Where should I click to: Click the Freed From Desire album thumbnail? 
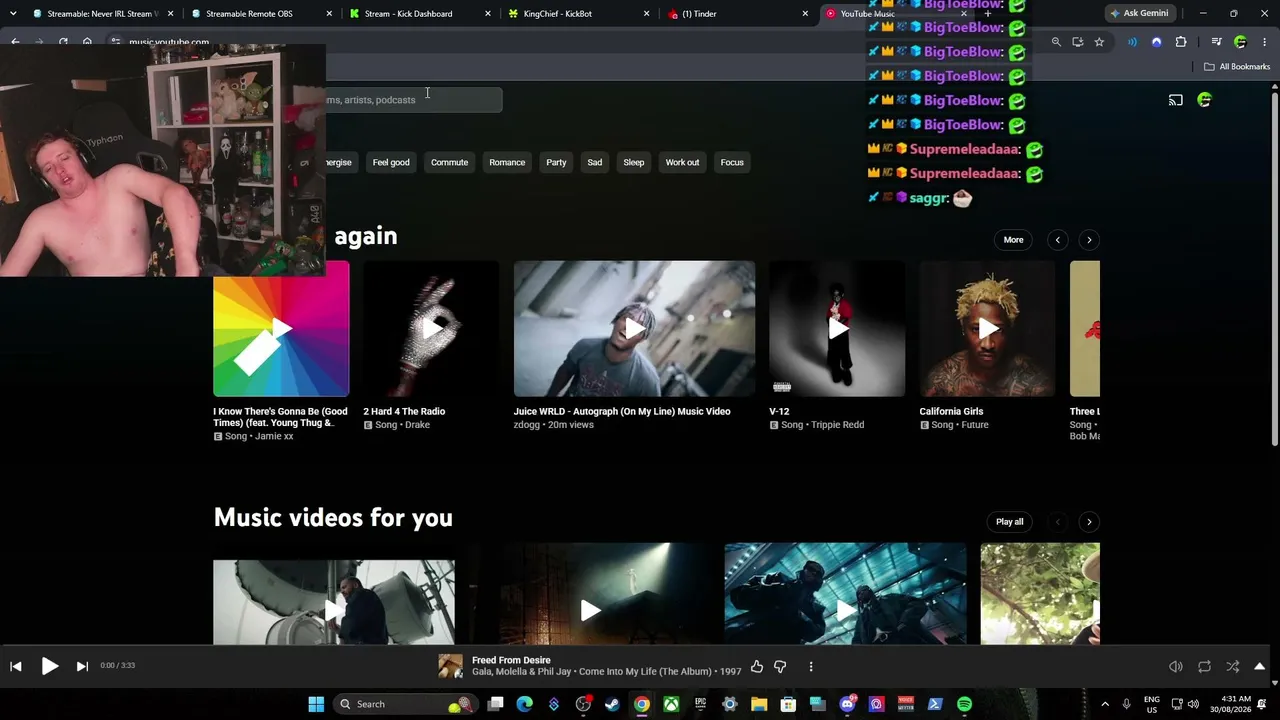coord(450,666)
